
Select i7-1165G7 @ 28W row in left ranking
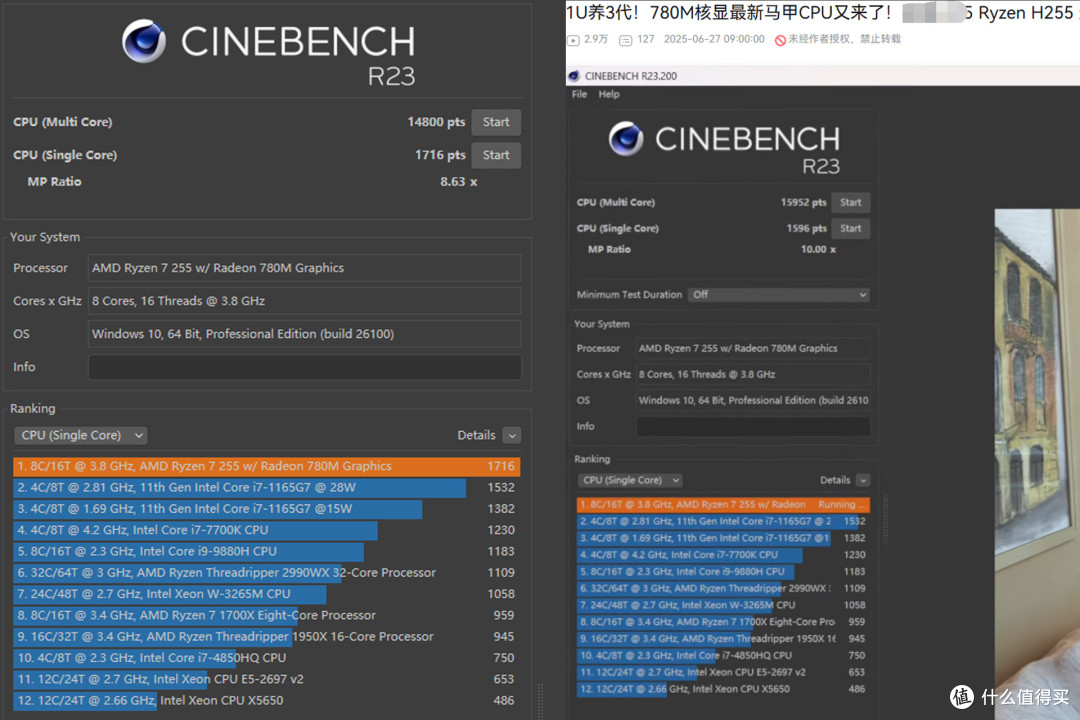(x=267, y=488)
